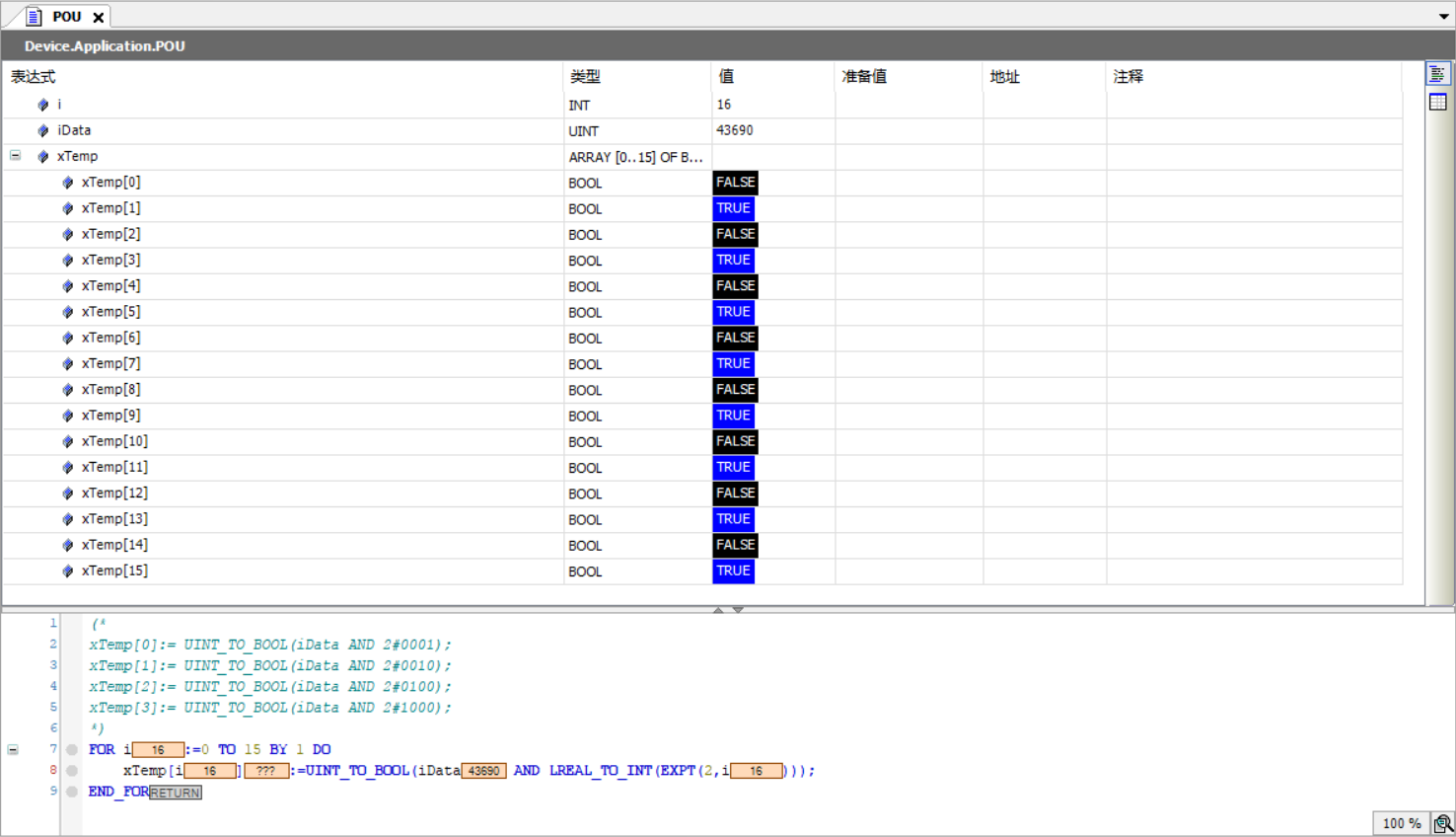The height and width of the screenshot is (837, 1456).
Task: Click the variable icon of xTemp[14]
Action: pos(68,545)
